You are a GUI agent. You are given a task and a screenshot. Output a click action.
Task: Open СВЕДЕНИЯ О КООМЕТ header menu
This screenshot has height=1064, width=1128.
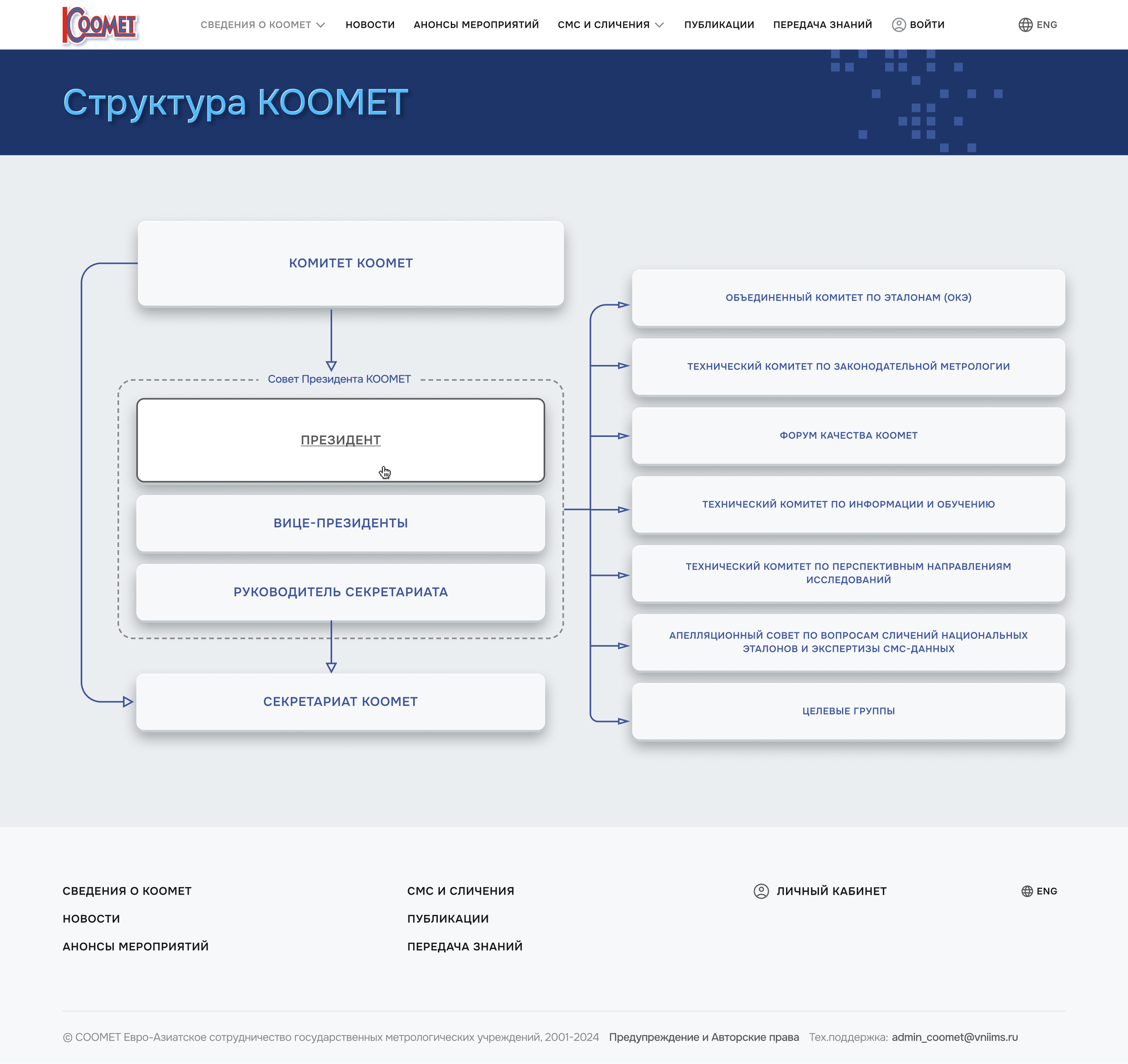tap(256, 24)
